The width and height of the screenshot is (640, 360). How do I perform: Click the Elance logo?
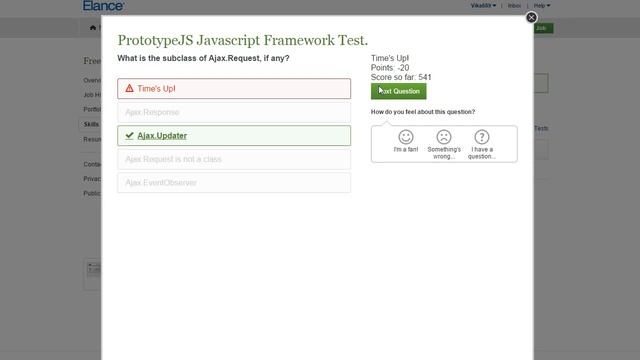point(103,6)
